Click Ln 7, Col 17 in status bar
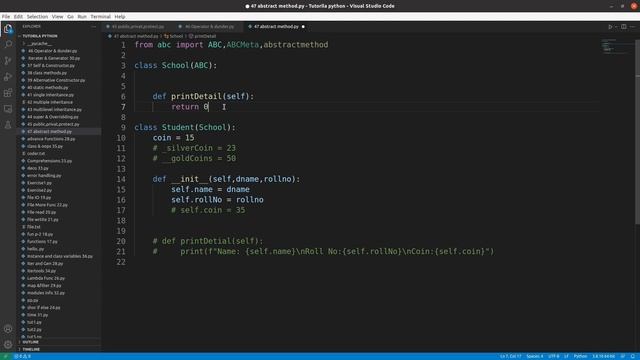The image size is (640, 360). click(511, 356)
